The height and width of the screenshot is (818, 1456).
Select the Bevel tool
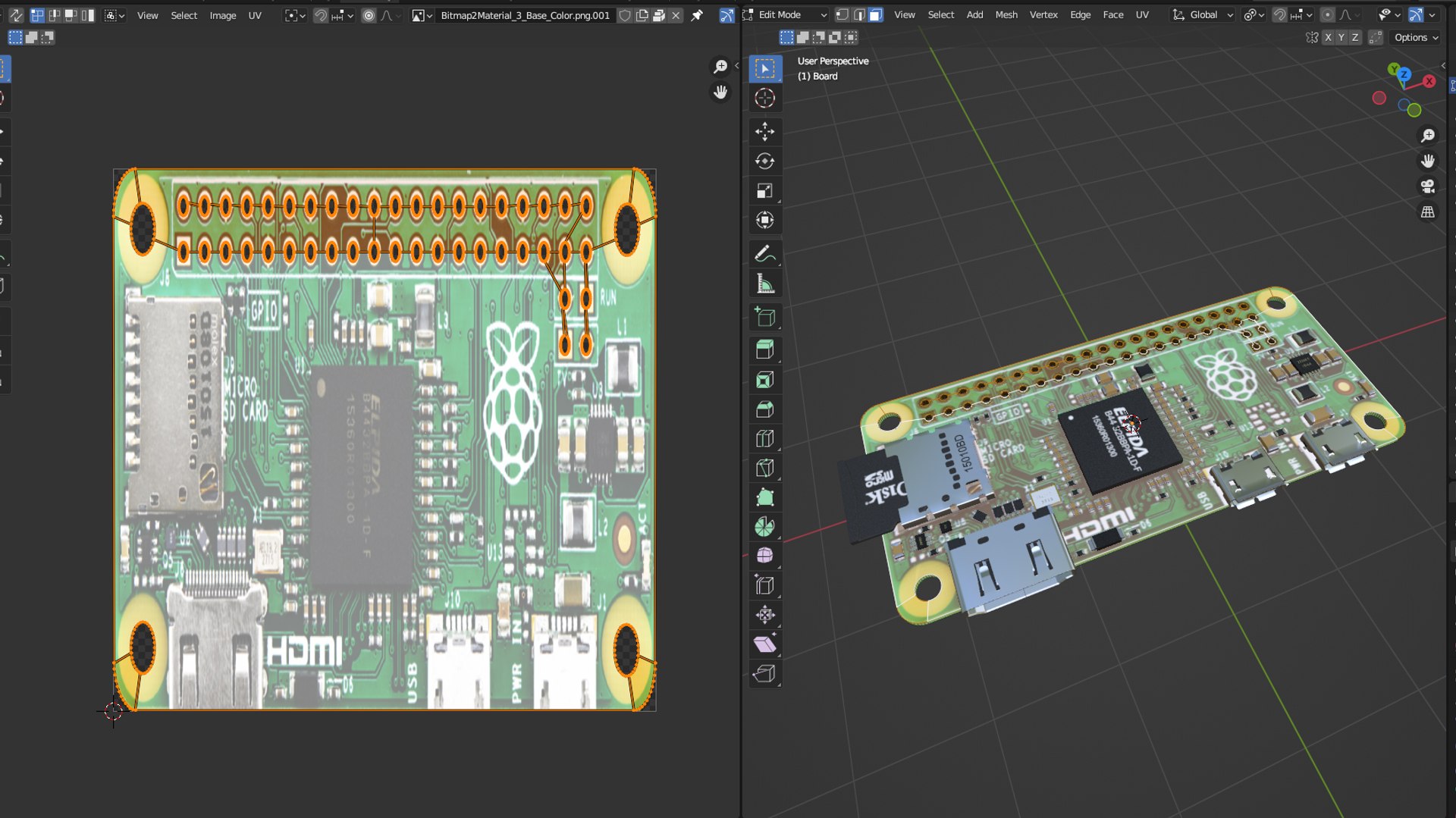tap(764, 409)
